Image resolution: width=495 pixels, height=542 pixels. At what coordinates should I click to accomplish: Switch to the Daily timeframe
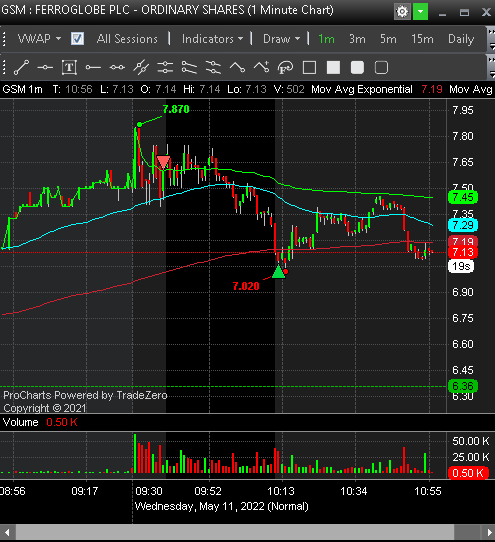pyautogui.click(x=461, y=39)
